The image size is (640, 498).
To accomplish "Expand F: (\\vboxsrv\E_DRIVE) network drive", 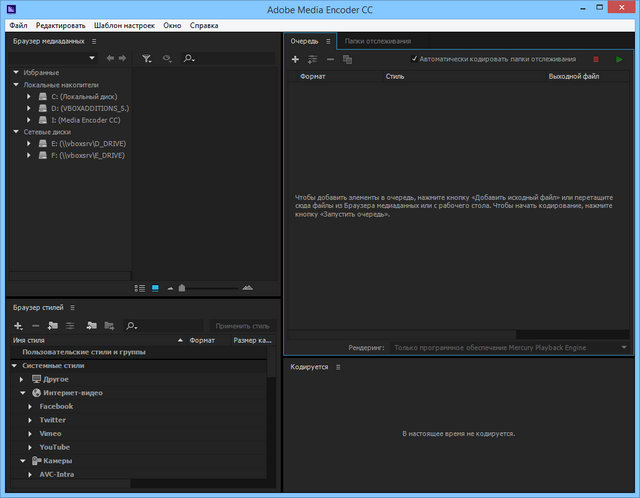I will pos(29,156).
